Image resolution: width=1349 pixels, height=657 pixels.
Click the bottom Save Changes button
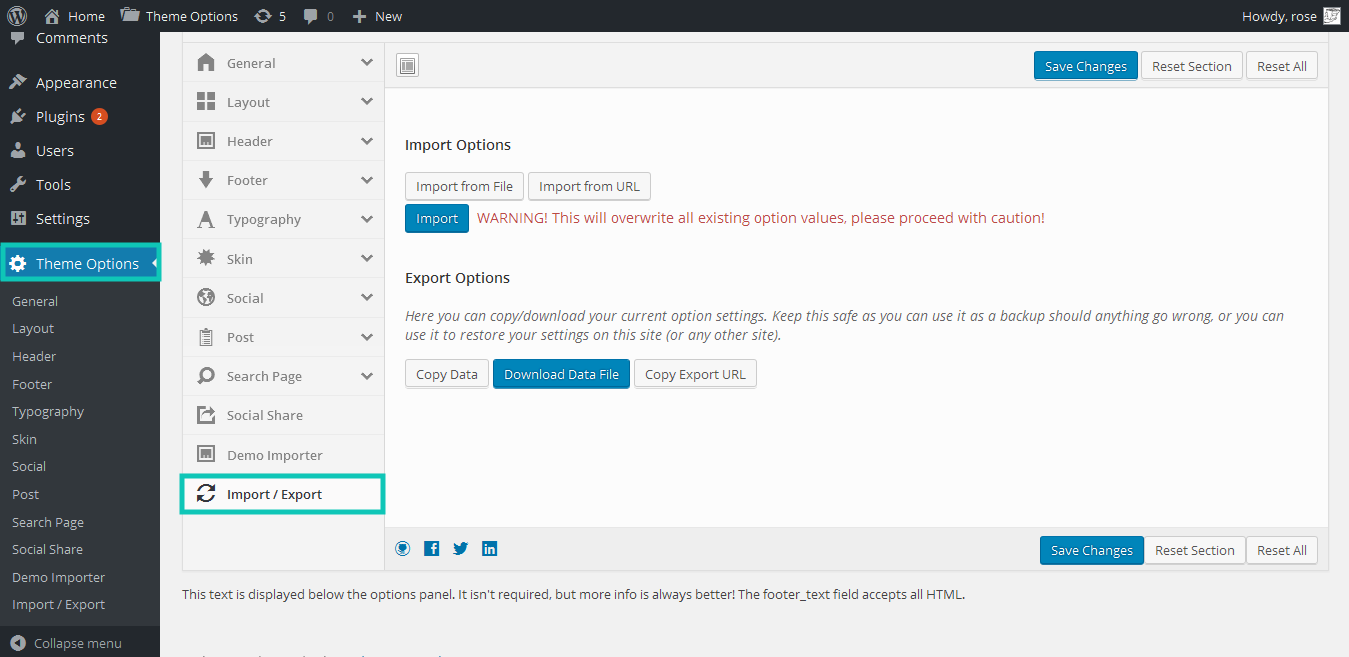coord(1092,550)
